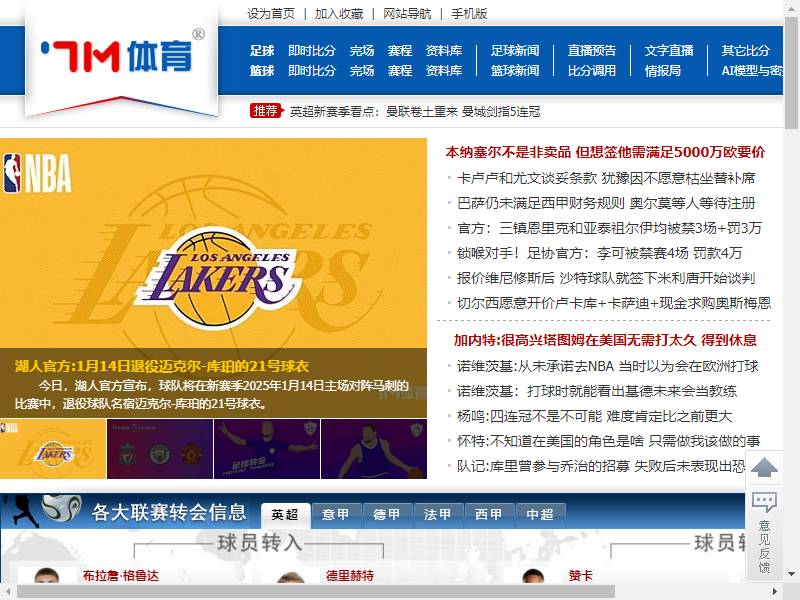Open the 文字直播 page
This screenshot has height=600, width=800.
click(x=669, y=51)
